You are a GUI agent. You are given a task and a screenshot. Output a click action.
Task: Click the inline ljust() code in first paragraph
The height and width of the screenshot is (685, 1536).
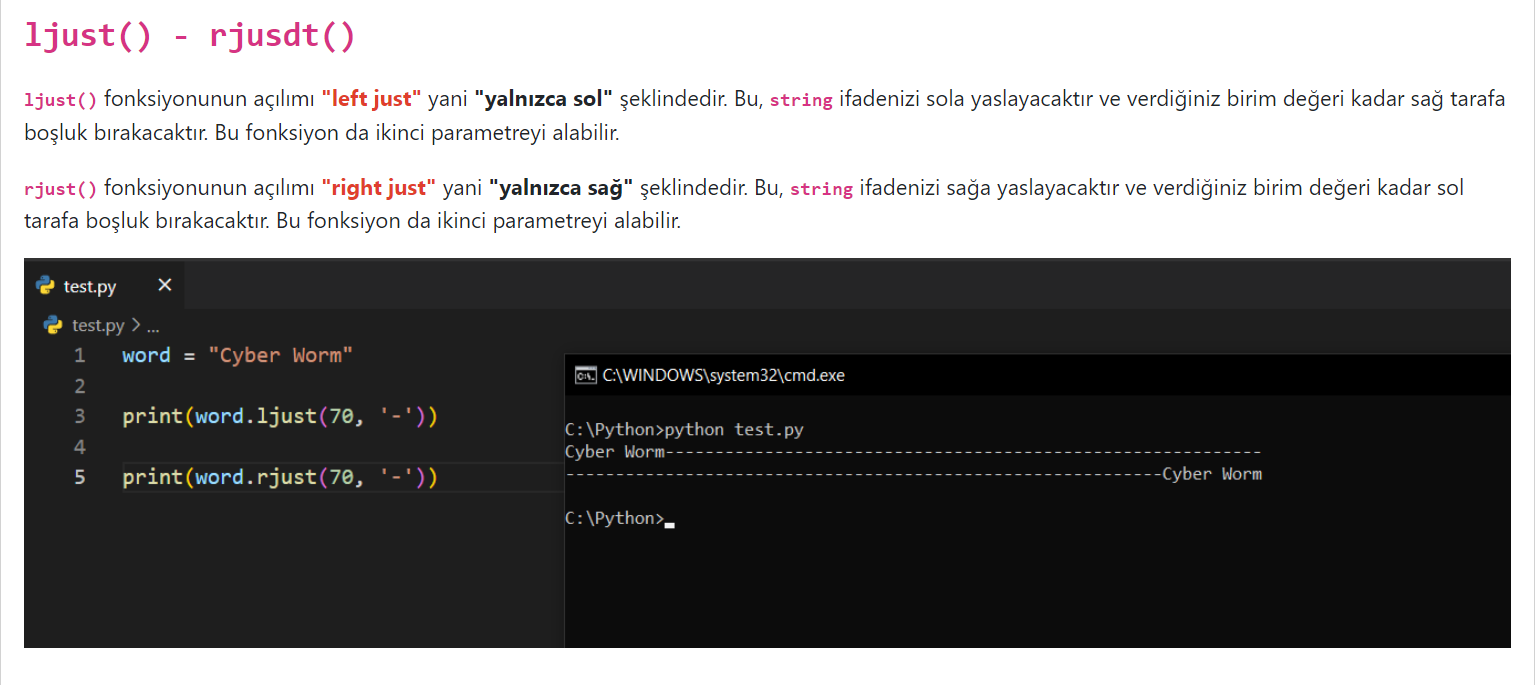pos(61,100)
